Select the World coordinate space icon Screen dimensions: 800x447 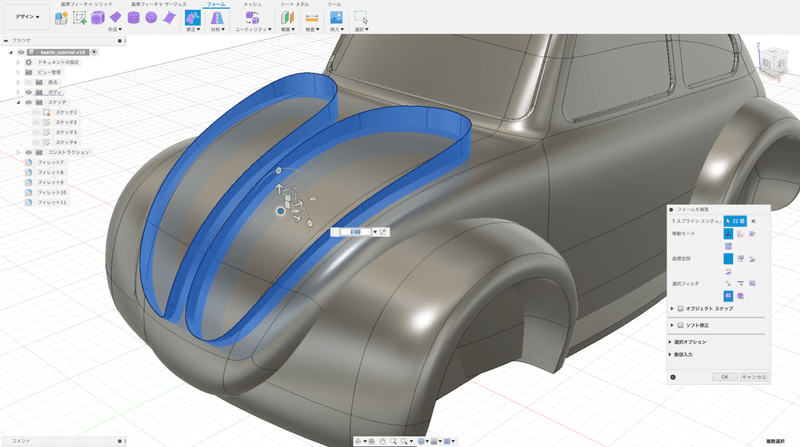coord(728,259)
